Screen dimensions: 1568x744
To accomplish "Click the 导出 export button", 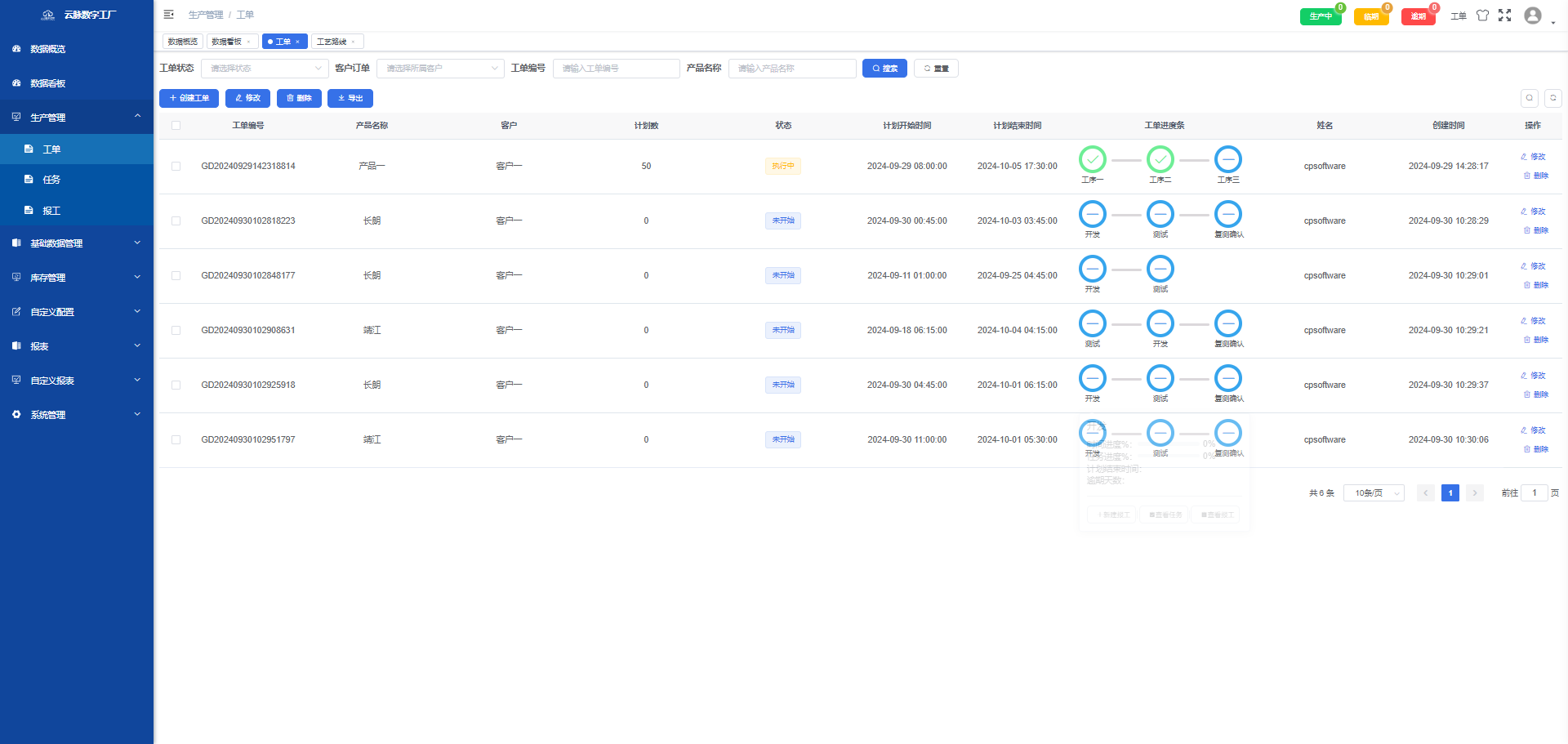I will click(350, 98).
